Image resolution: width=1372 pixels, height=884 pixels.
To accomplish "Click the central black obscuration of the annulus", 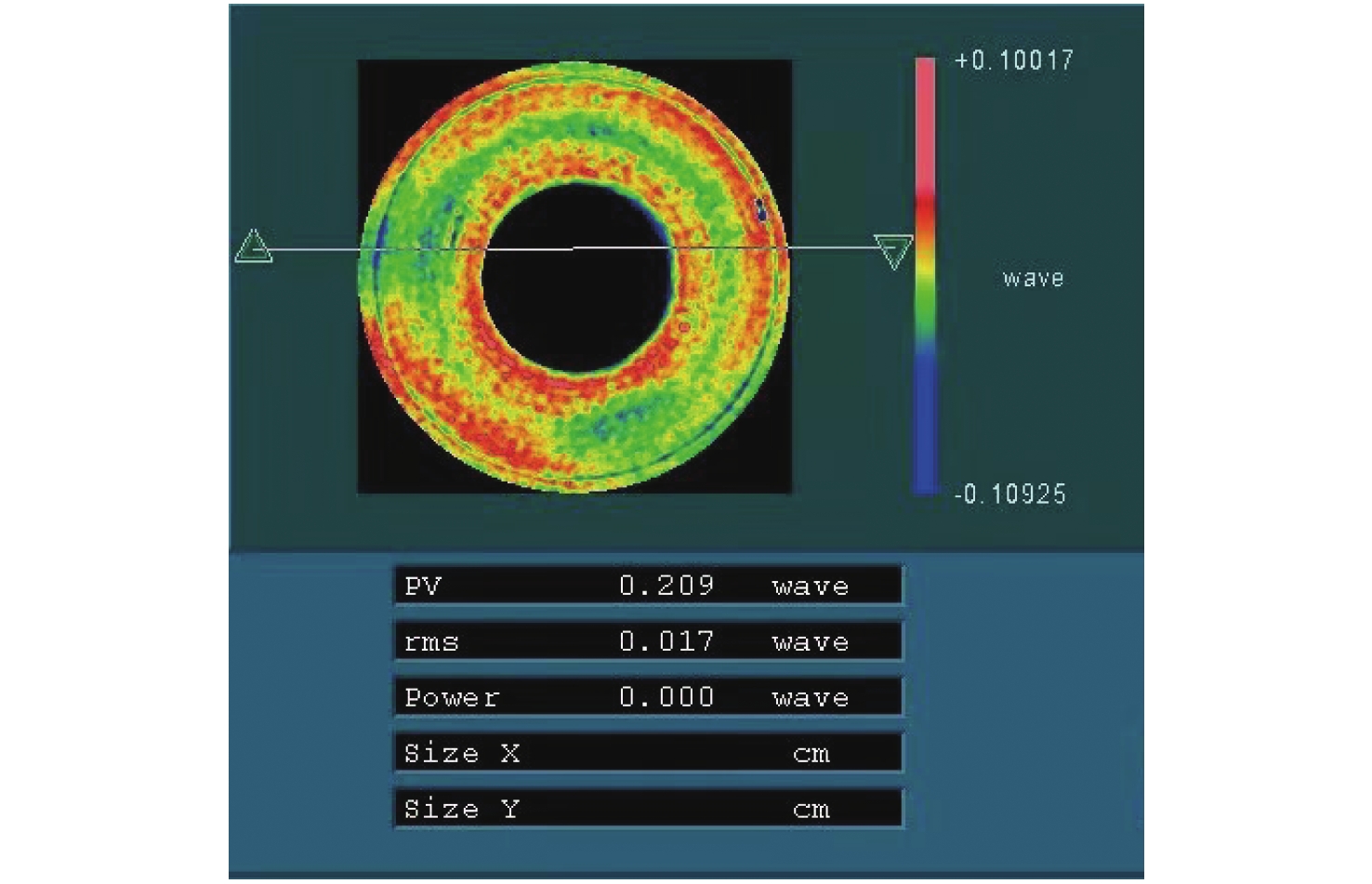I will (576, 279).
